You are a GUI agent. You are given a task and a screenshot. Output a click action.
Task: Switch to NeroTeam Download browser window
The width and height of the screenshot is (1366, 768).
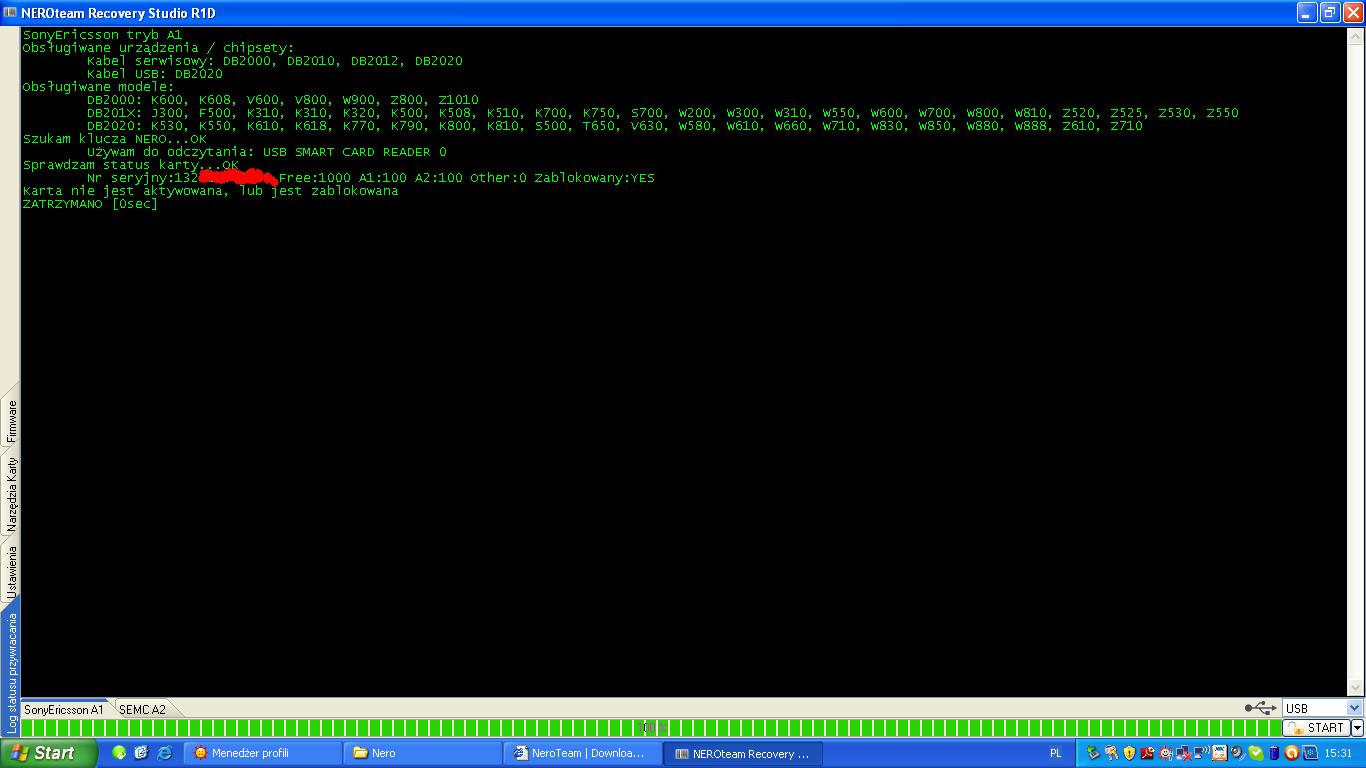click(x=582, y=753)
